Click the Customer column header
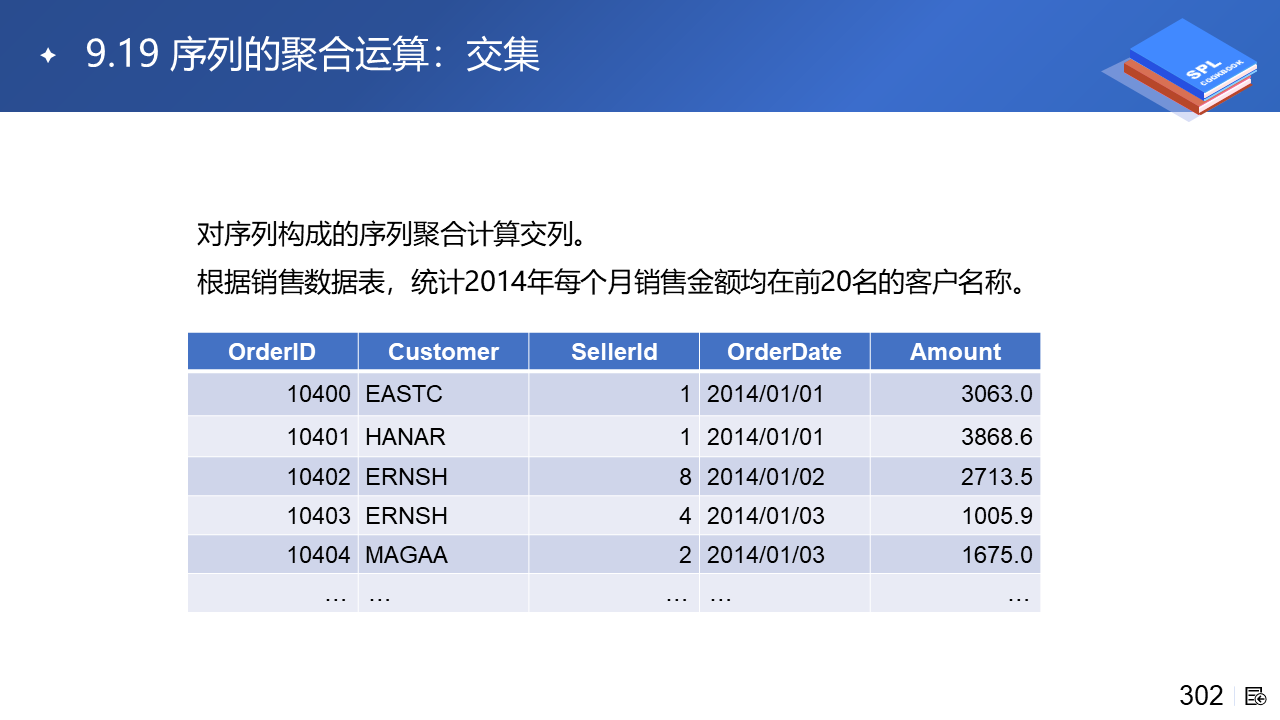1280x720 pixels. [x=443, y=352]
